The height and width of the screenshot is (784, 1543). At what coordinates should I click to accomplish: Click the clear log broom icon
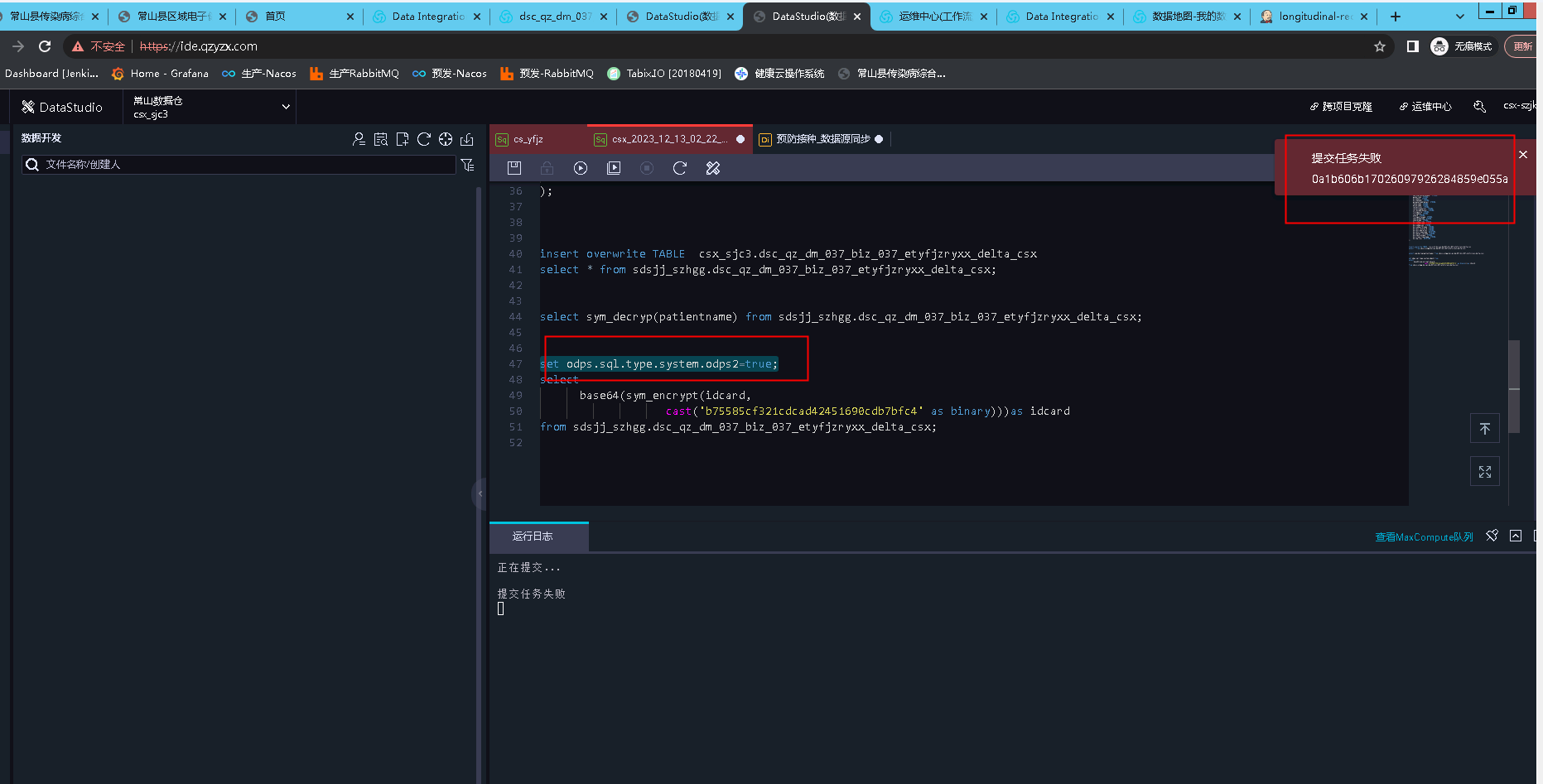coord(1492,536)
